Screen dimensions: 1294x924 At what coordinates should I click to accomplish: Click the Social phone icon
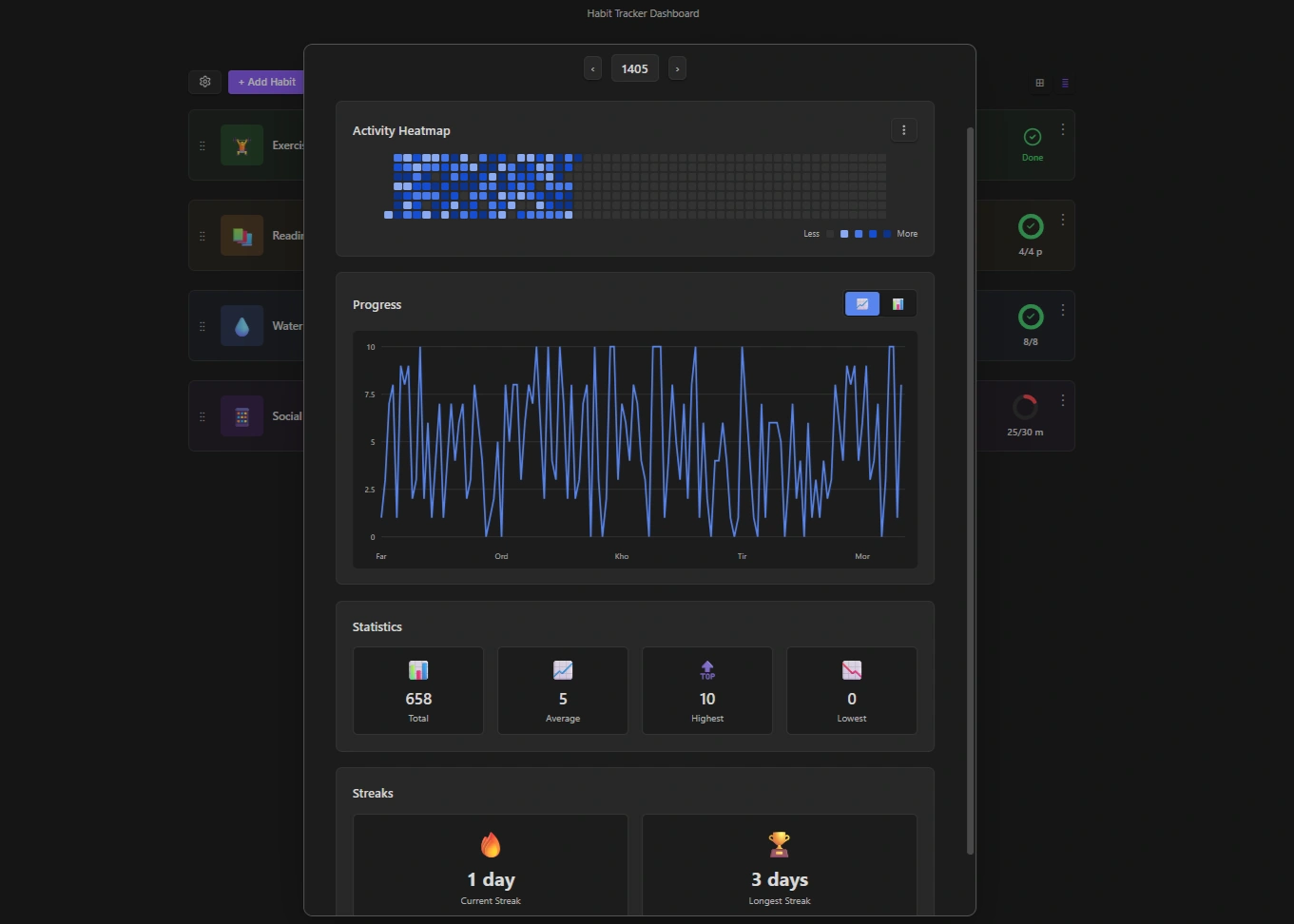(x=242, y=416)
